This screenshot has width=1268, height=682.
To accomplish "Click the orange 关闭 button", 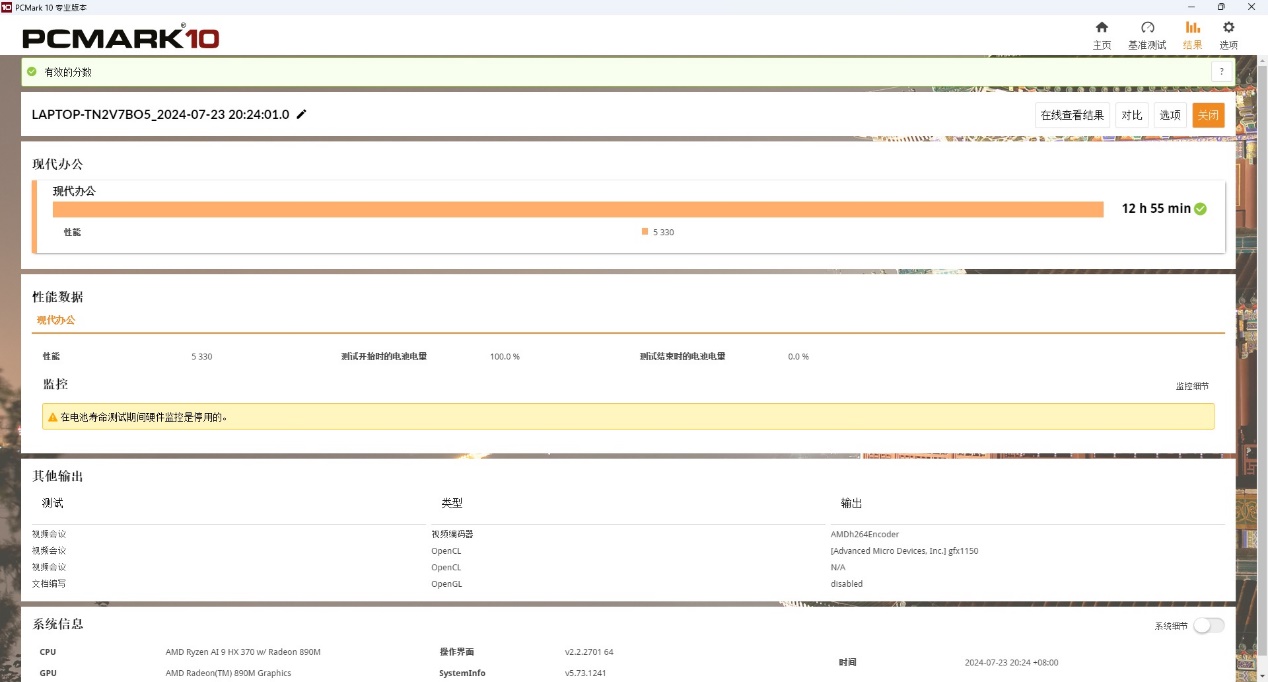I will (1208, 115).
